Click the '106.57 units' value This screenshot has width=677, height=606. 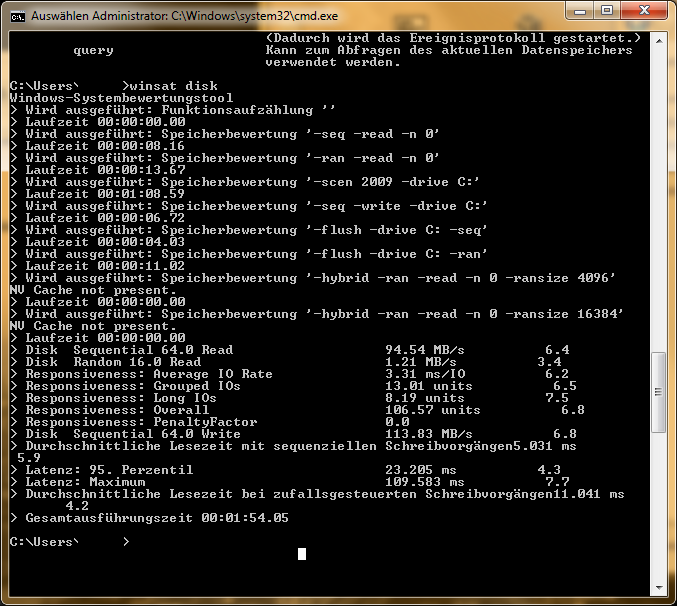(433, 410)
